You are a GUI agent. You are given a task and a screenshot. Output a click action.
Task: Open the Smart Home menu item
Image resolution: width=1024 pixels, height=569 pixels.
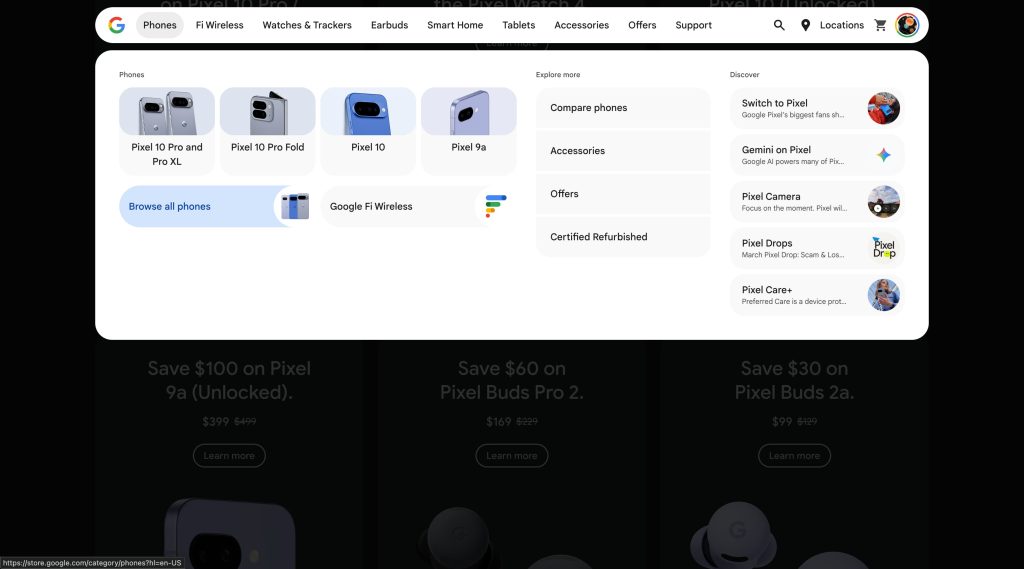[x=455, y=25]
